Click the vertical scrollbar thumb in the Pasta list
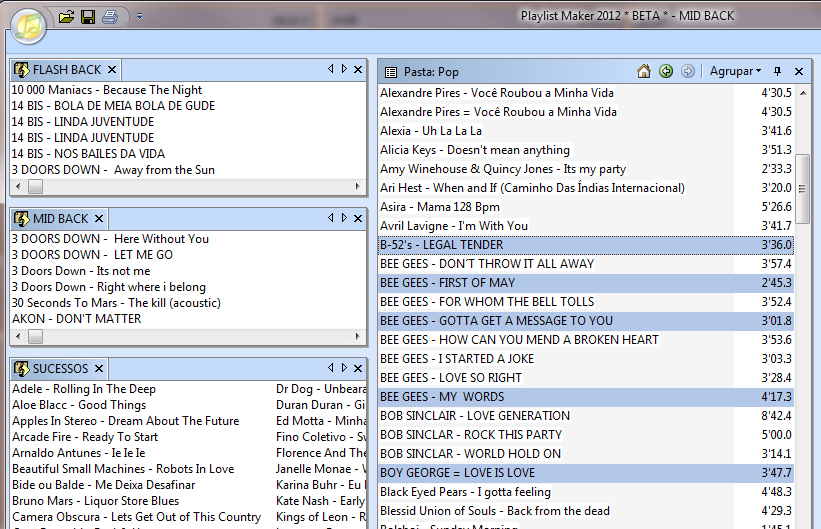Image resolution: width=821 pixels, height=529 pixels. pos(802,189)
